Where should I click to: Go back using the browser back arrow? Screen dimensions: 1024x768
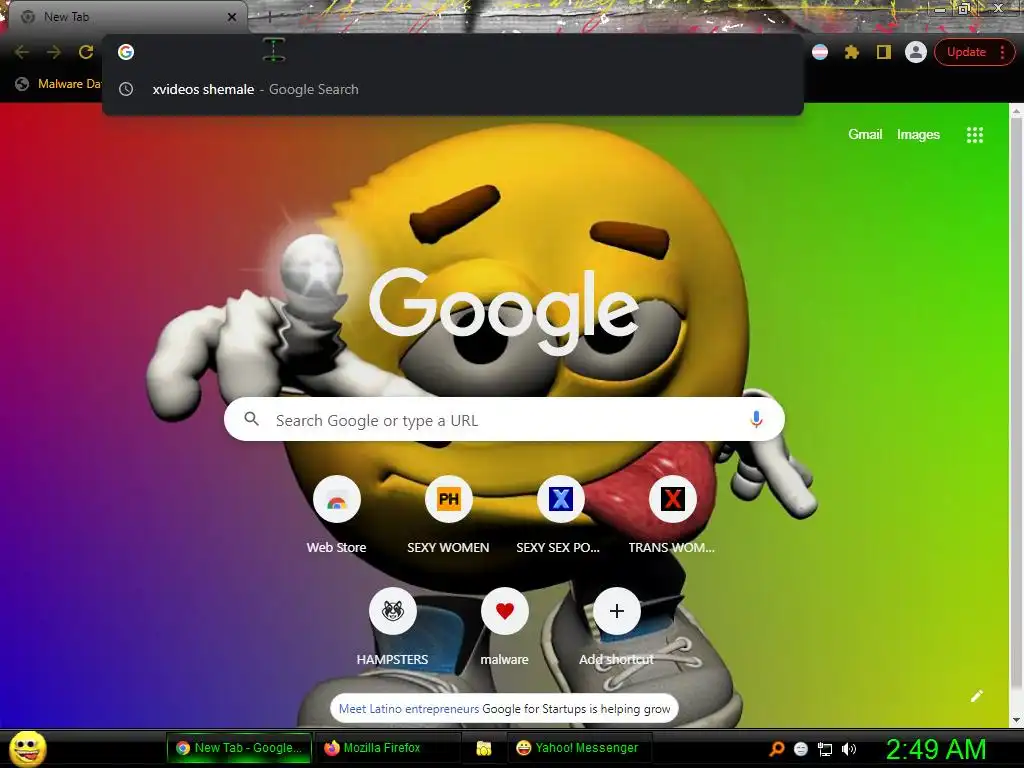[x=22, y=52]
